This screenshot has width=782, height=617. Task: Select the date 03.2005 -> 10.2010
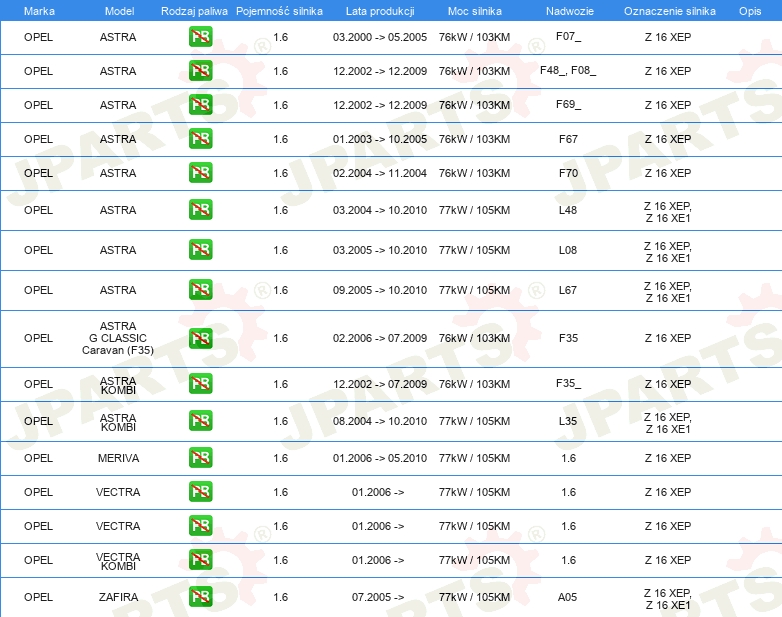(380, 250)
